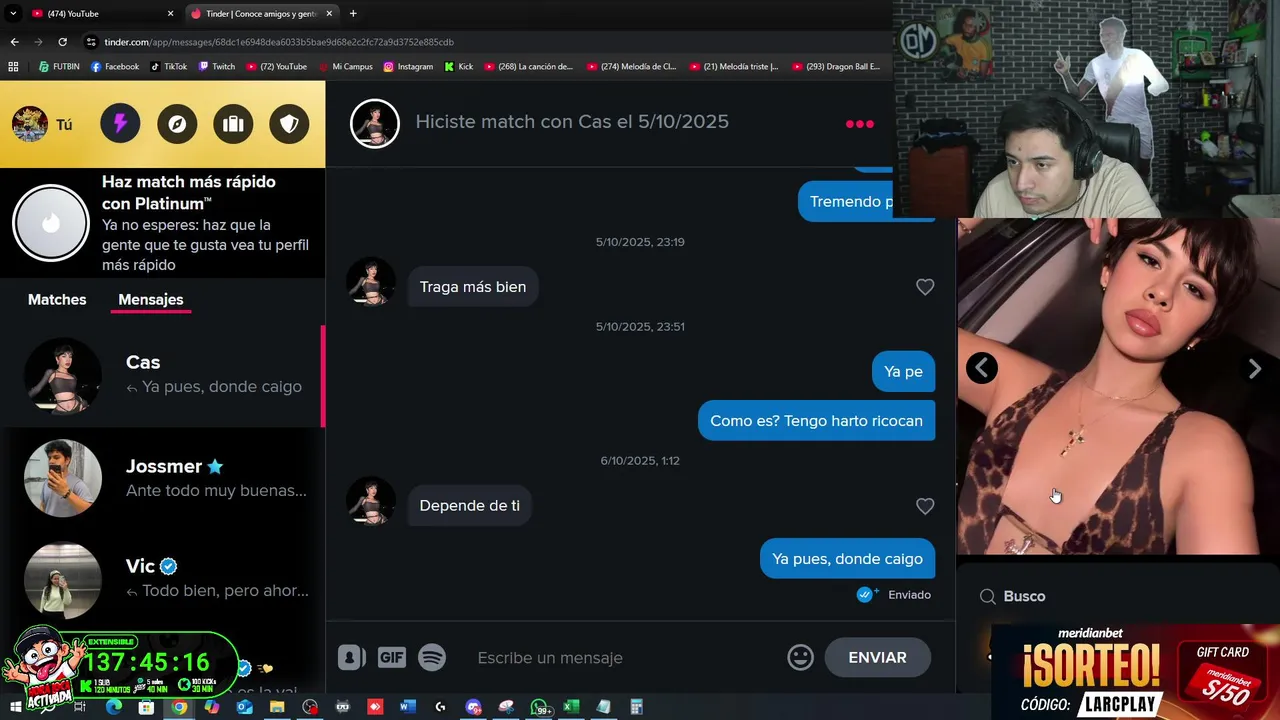1280x720 pixels.
Task: Like the 'Traga más bien' message heart
Action: tap(925, 287)
